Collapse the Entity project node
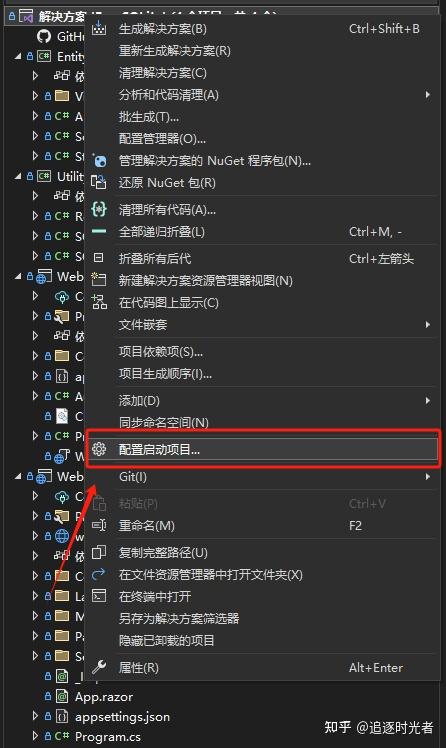The width and height of the screenshot is (446, 748). coord(18,56)
